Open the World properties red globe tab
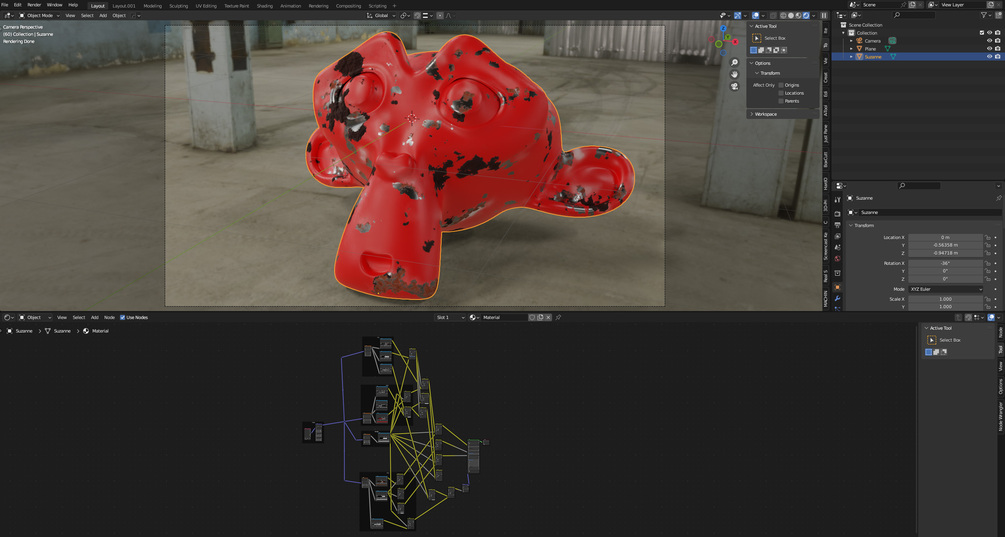 point(837,259)
